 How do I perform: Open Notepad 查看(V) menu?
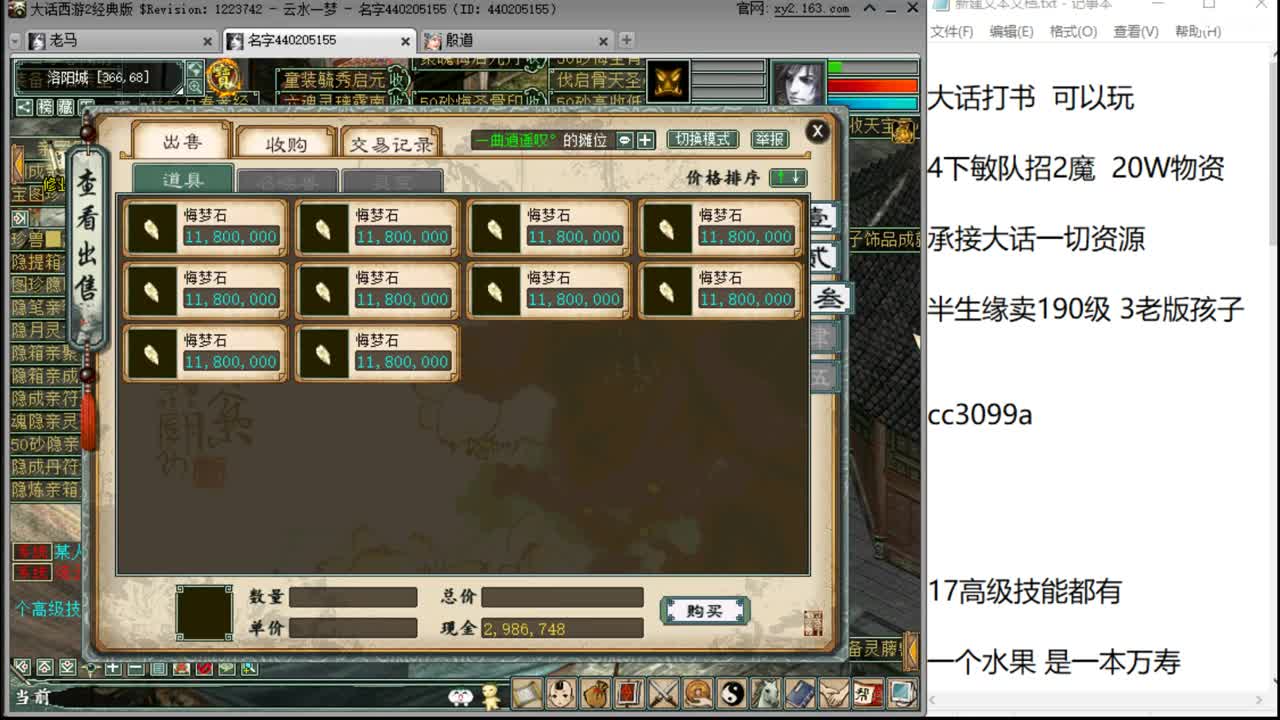1136,32
